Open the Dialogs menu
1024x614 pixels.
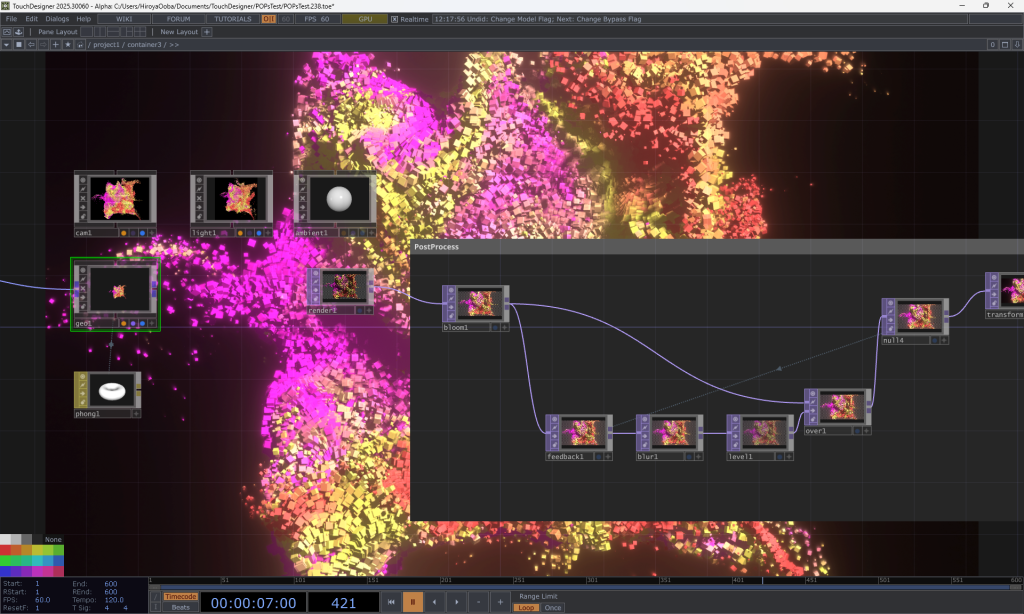click(57, 19)
